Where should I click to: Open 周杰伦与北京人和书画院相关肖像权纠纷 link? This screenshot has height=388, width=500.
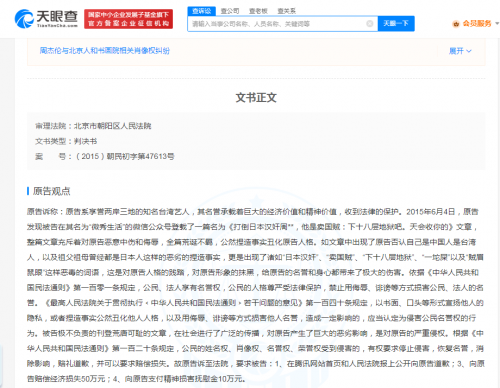105,51
